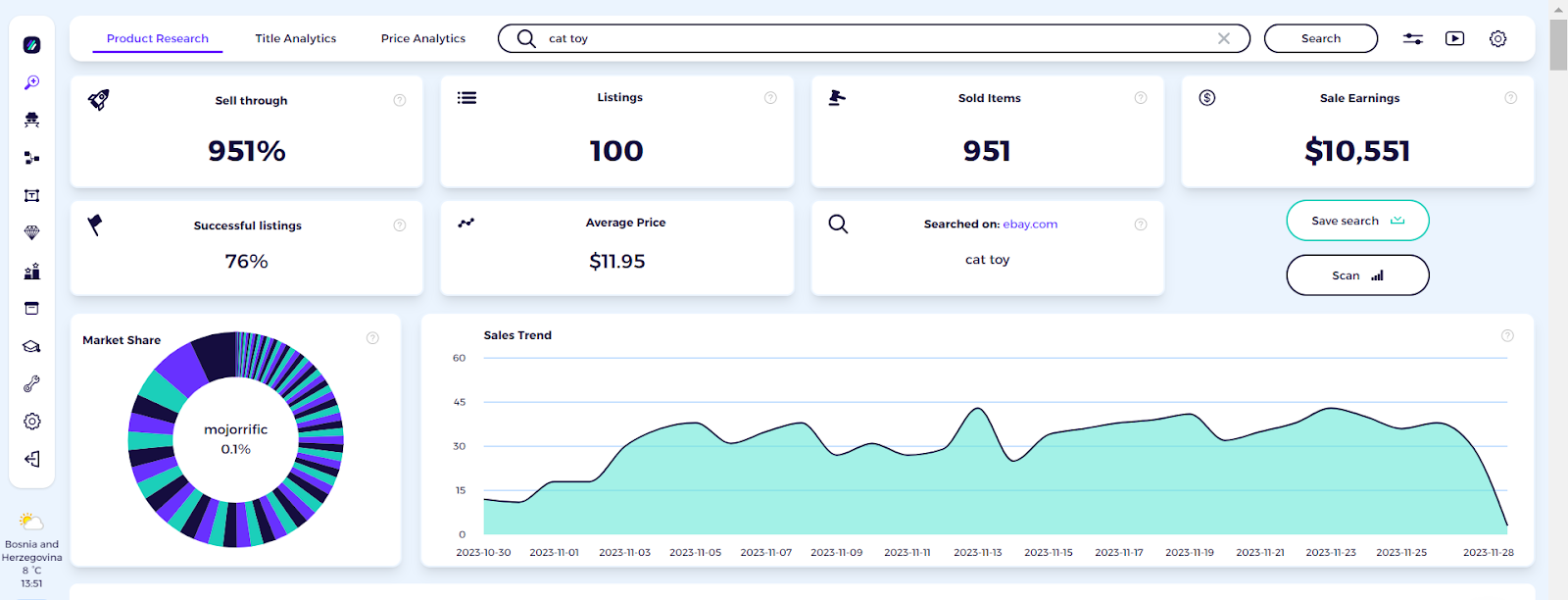Open the title builder sidebar icon
Image resolution: width=1568 pixels, height=600 pixels.
click(x=31, y=195)
